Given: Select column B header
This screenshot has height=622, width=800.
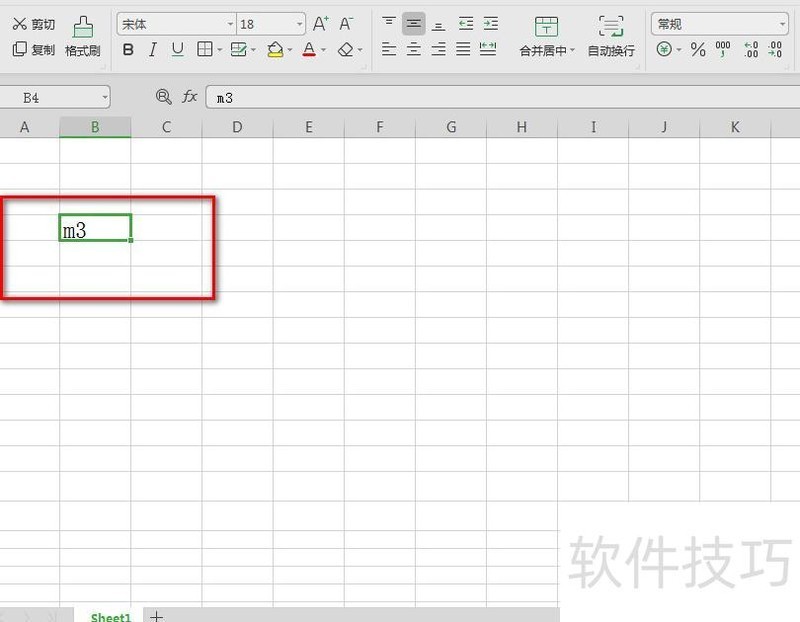Looking at the screenshot, I should click(95, 127).
